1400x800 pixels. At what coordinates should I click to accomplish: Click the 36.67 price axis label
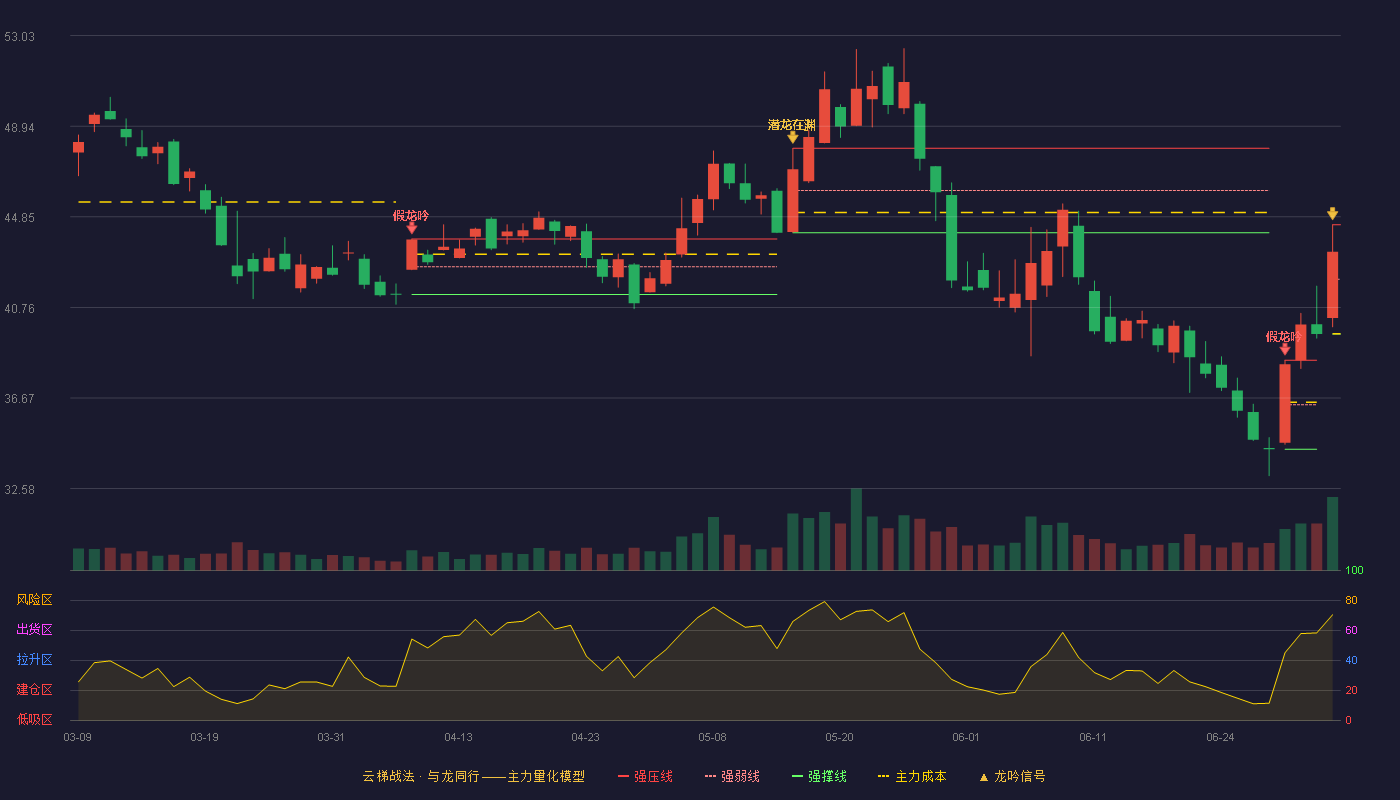(19, 399)
